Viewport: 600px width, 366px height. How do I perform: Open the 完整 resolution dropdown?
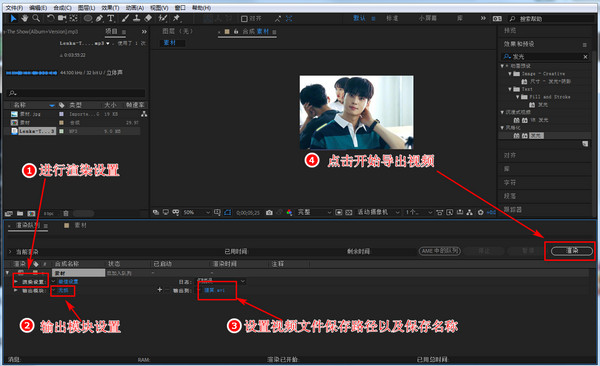point(314,212)
